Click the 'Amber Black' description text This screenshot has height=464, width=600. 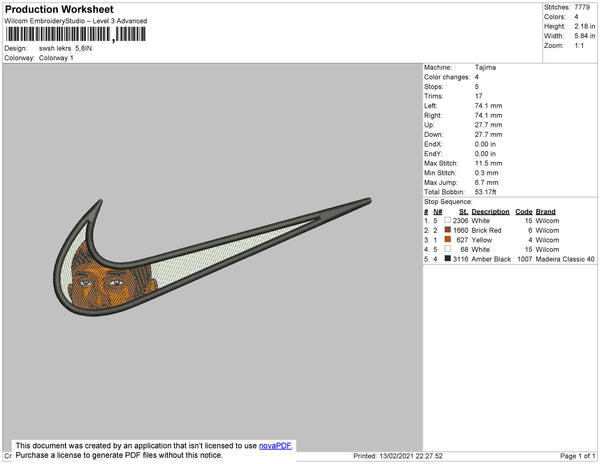491,259
